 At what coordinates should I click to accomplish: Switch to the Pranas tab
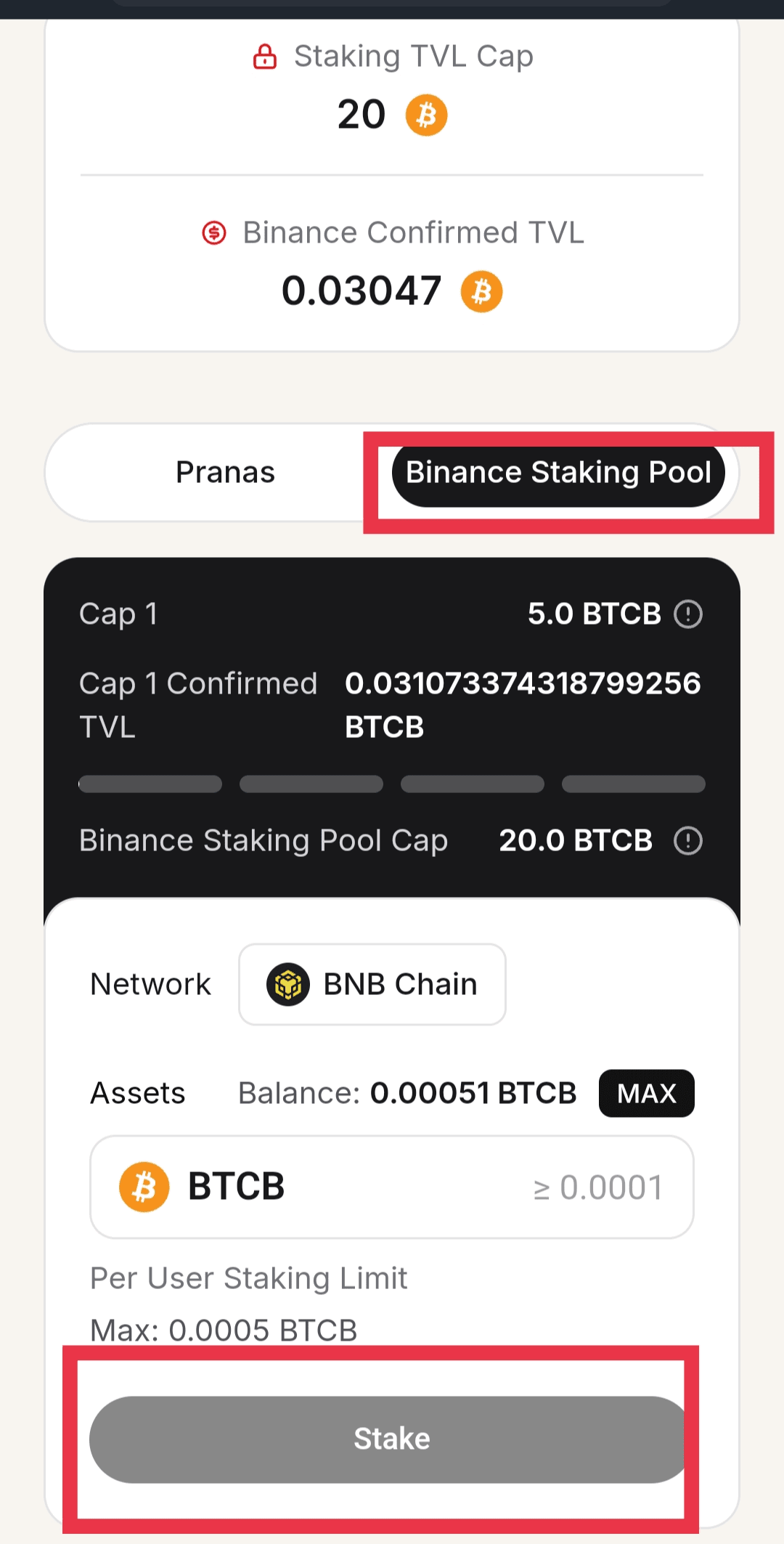coord(225,473)
